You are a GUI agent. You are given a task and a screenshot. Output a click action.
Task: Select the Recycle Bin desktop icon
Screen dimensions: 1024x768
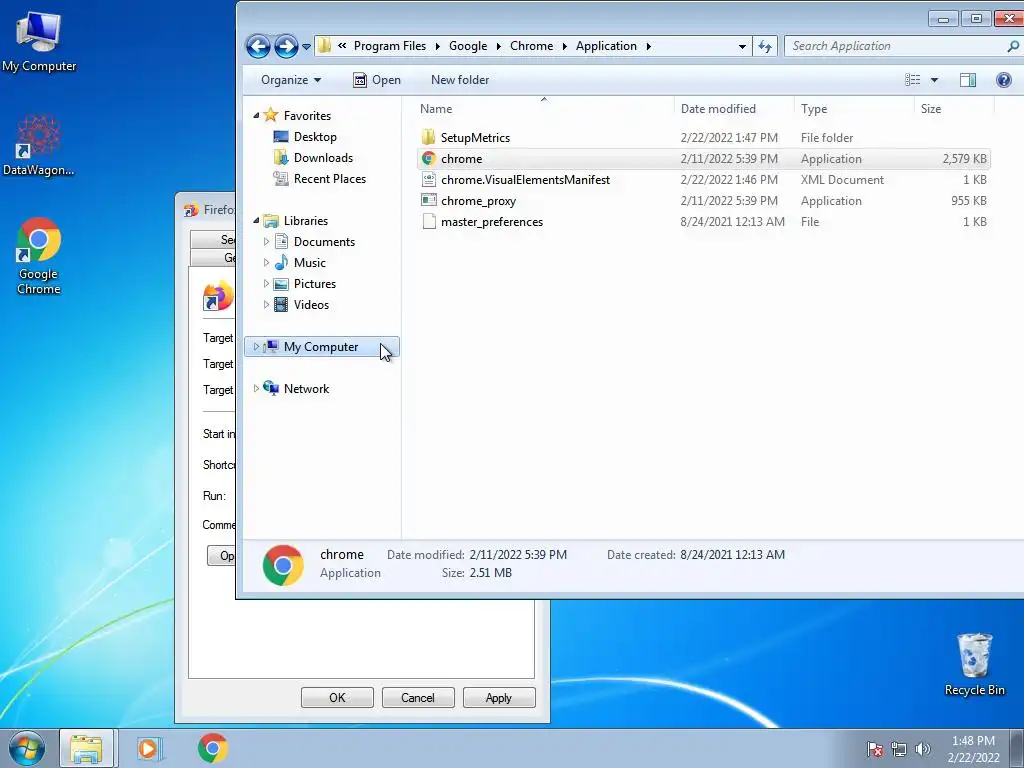point(974,664)
